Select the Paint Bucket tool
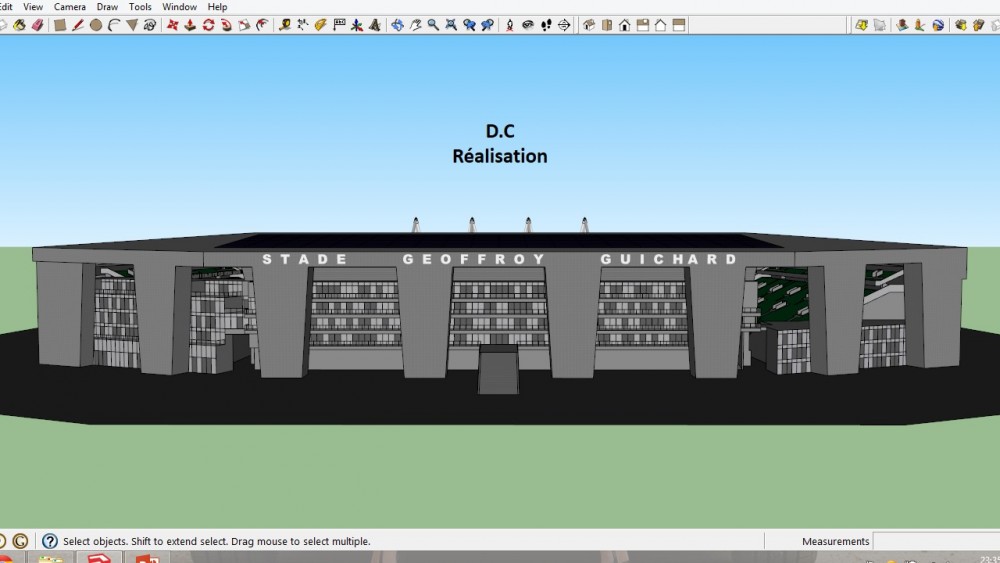This screenshot has height=563, width=1000. [19, 25]
